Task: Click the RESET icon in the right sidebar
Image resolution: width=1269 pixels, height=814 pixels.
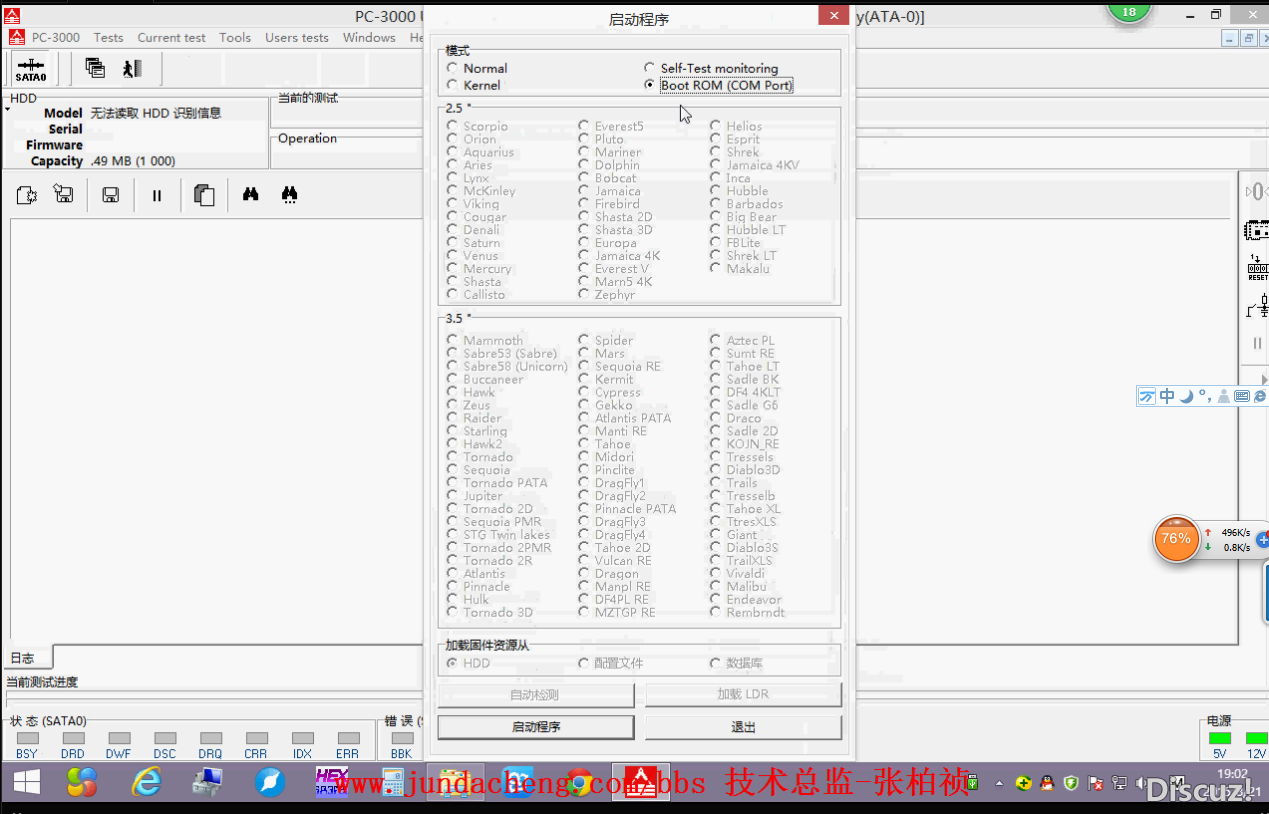Action: 1257,268
